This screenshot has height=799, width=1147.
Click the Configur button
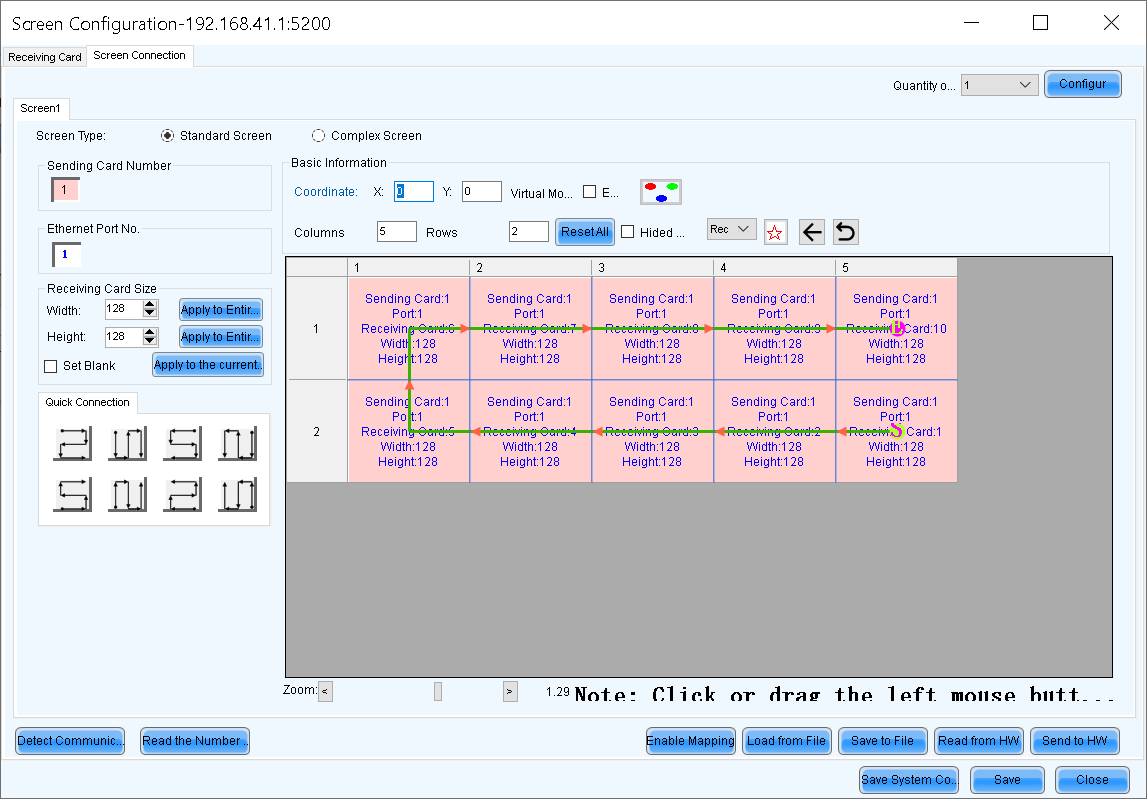coord(1083,84)
